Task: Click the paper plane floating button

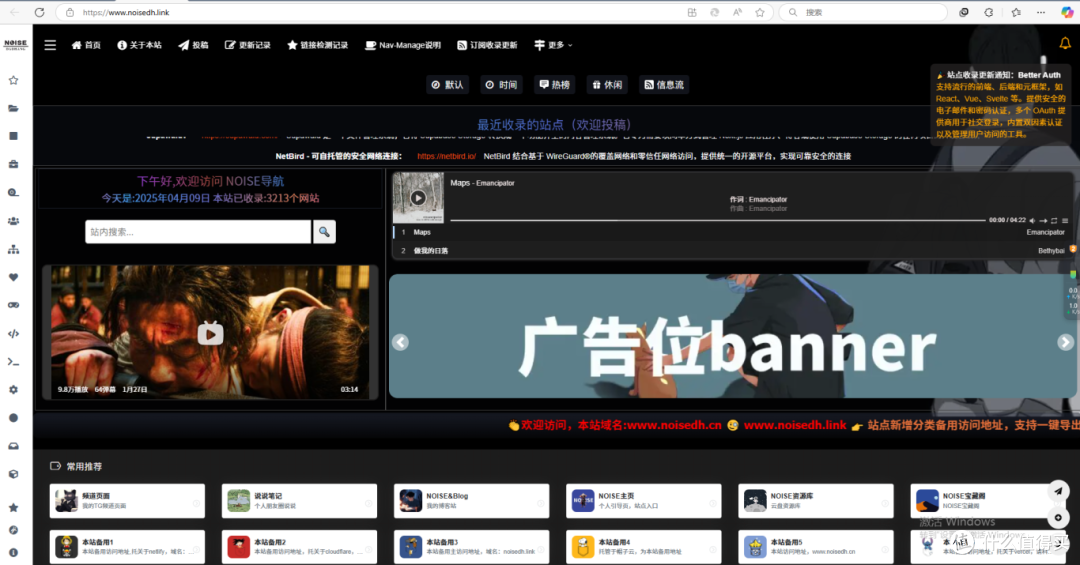Action: 1059,491
